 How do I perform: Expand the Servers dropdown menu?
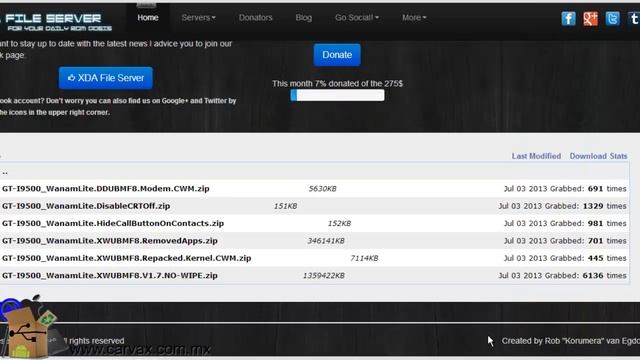[x=198, y=18]
